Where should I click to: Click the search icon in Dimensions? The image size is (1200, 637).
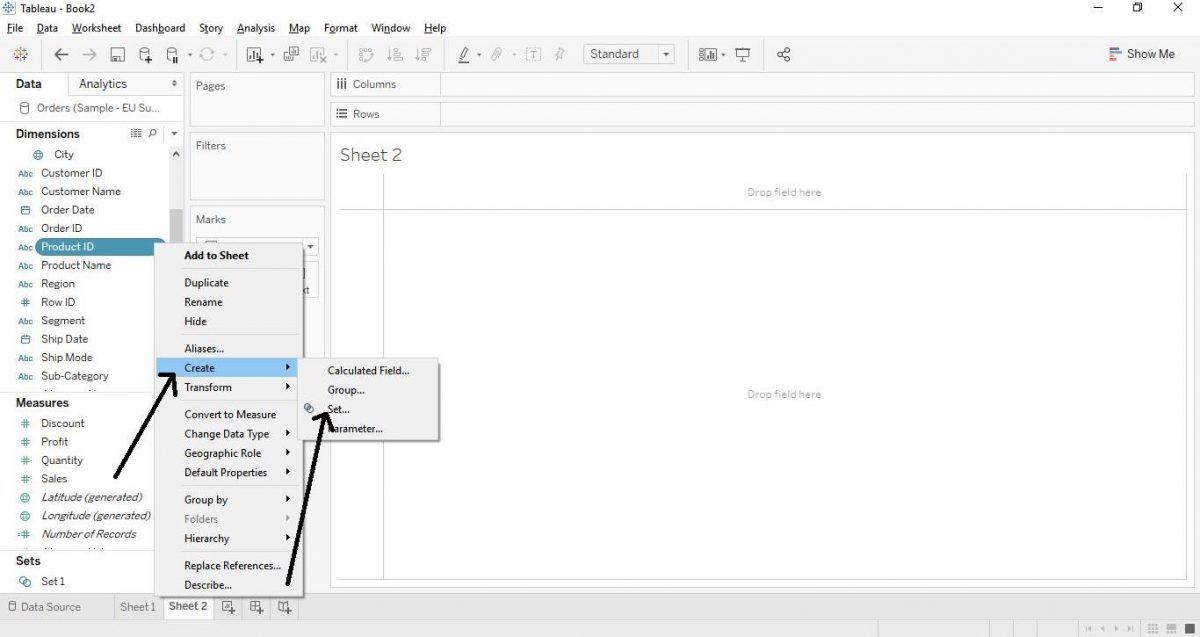[x=153, y=133]
